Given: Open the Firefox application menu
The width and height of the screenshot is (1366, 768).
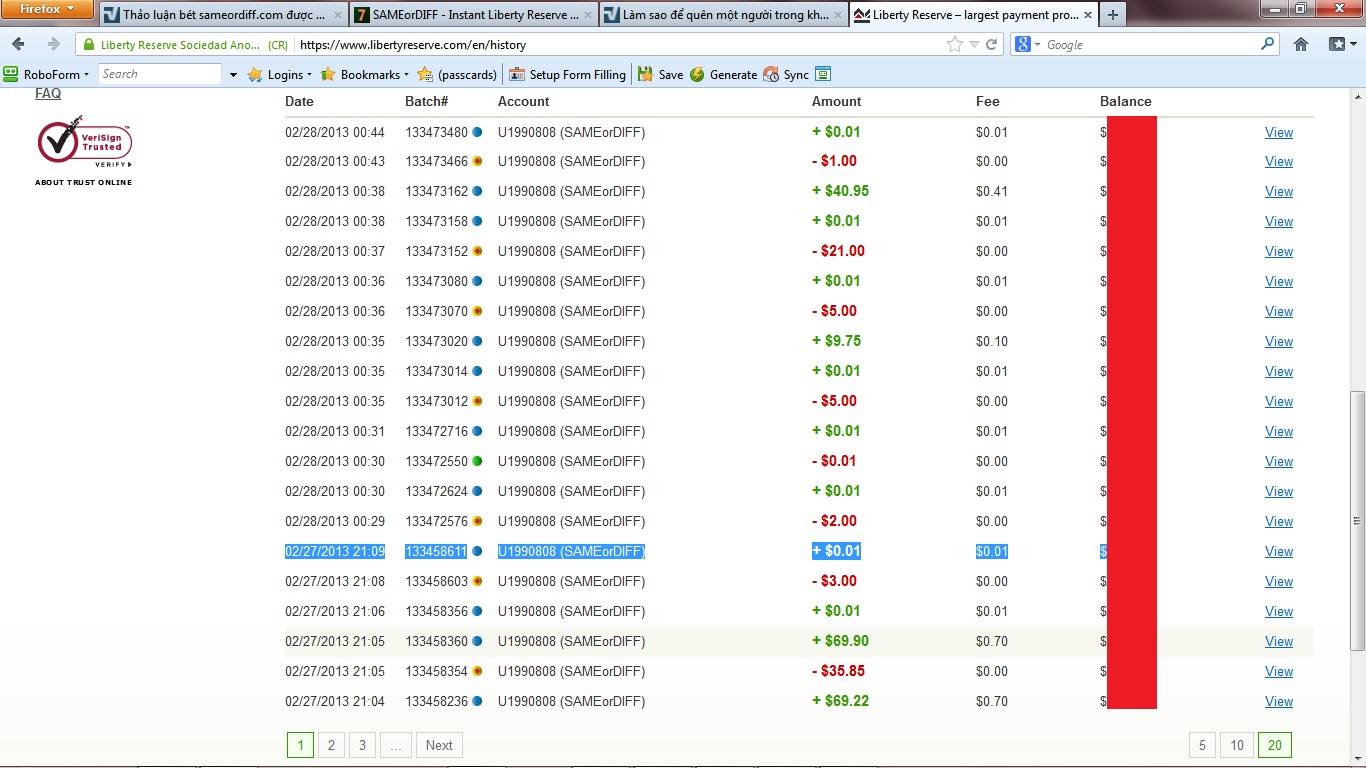Looking at the screenshot, I should tap(48, 9).
